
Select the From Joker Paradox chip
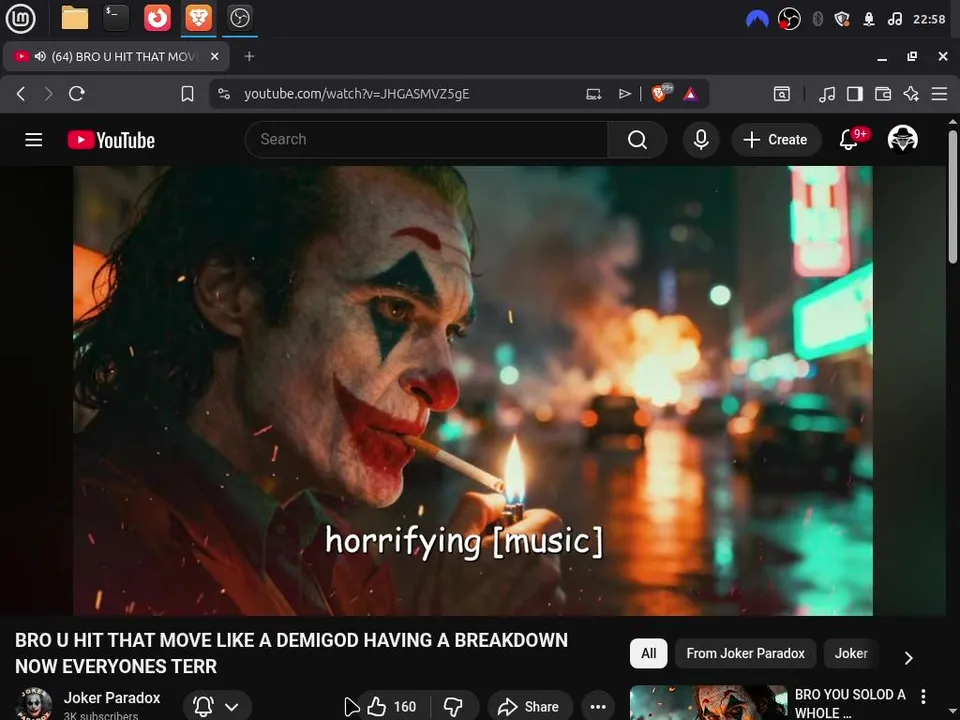[x=745, y=653]
